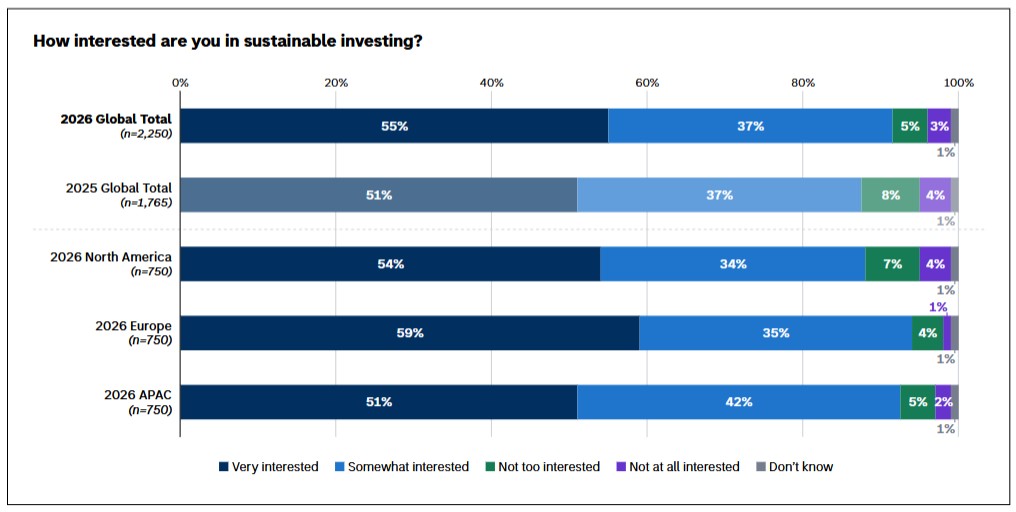Click the Very interested legend swatch
This screenshot has width=1016, height=512.
(x=224, y=467)
